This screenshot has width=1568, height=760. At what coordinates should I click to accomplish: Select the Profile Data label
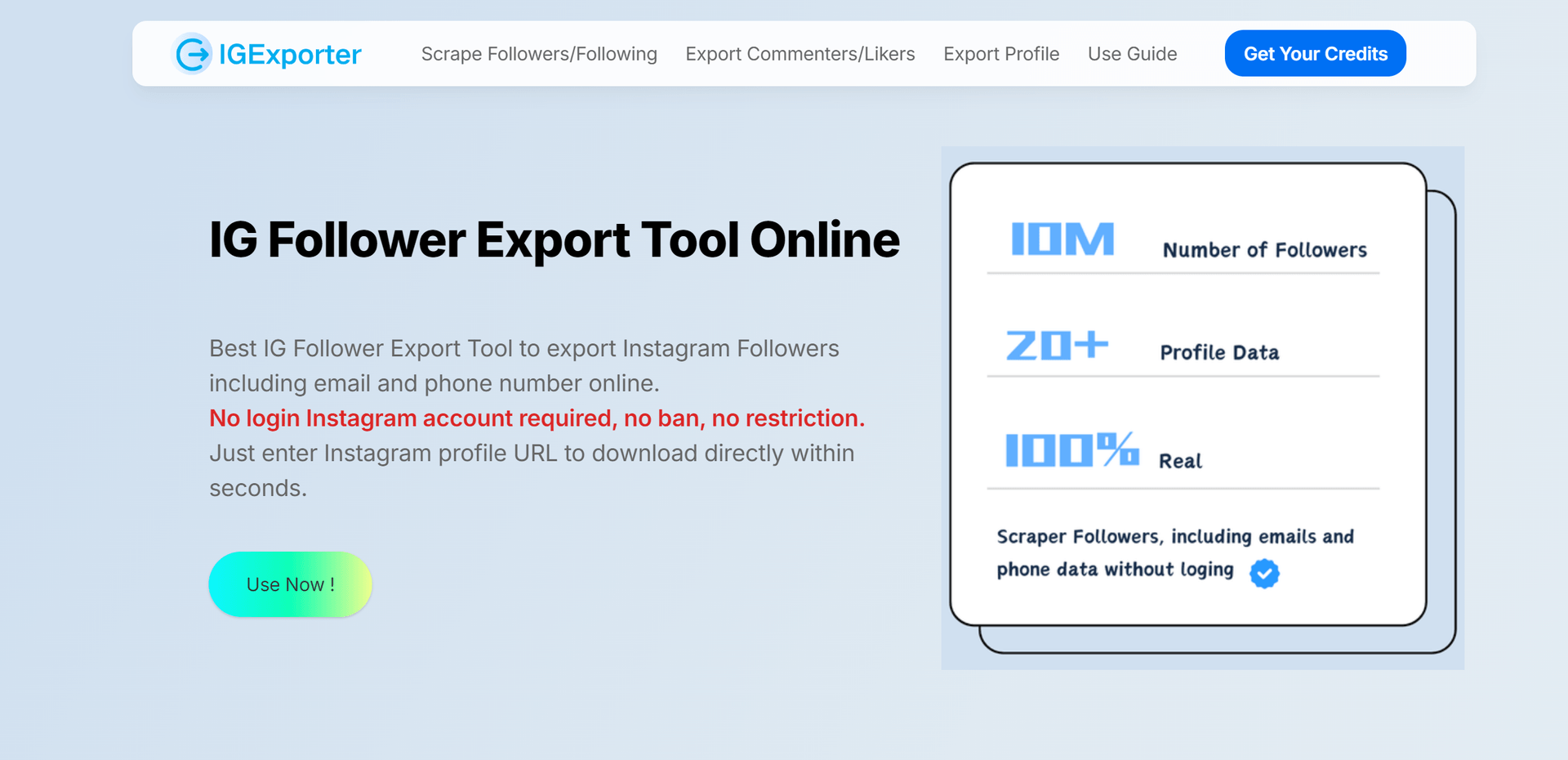pyautogui.click(x=1219, y=352)
